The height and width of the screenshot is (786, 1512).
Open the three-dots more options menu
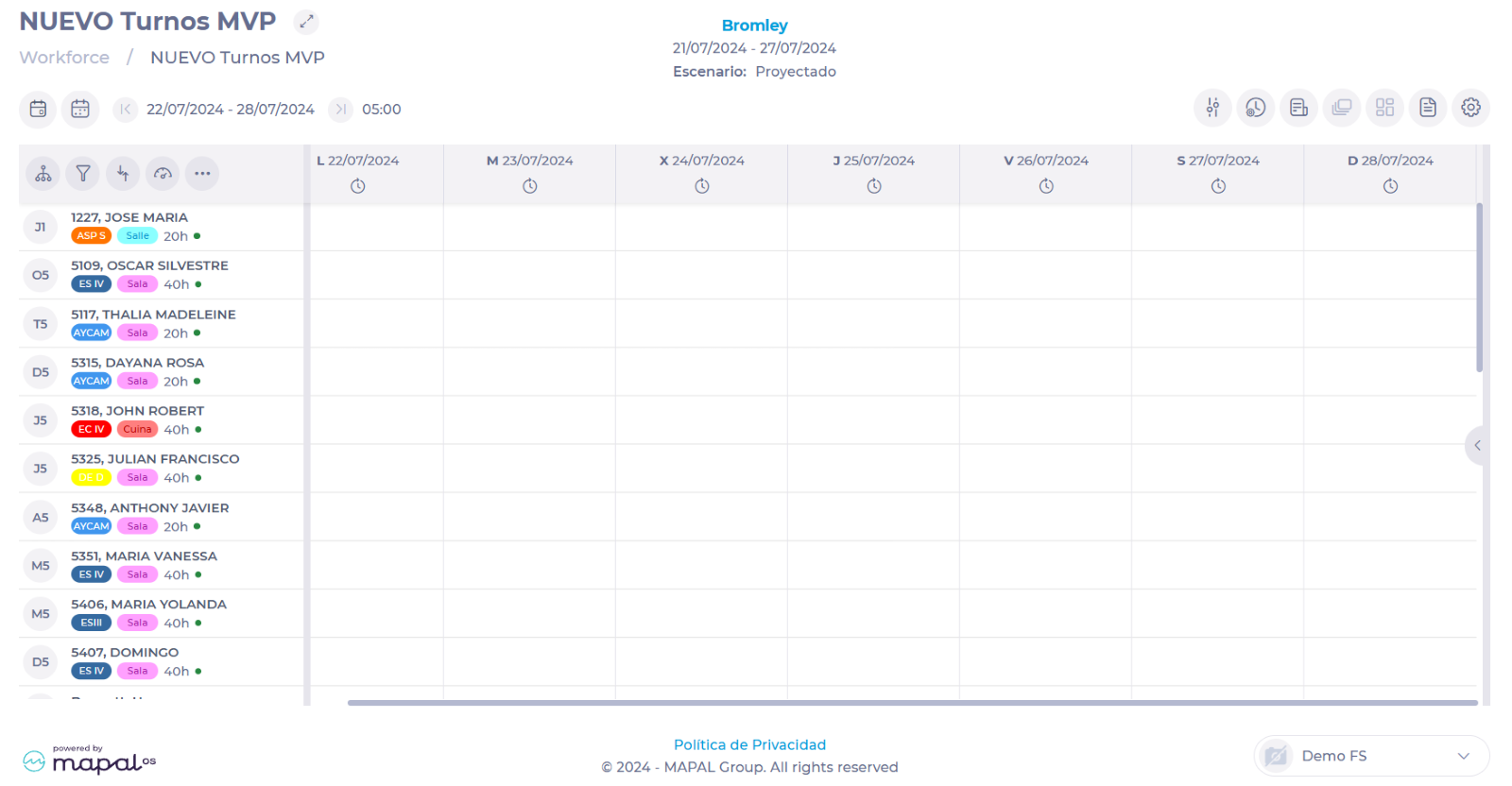pyautogui.click(x=202, y=174)
